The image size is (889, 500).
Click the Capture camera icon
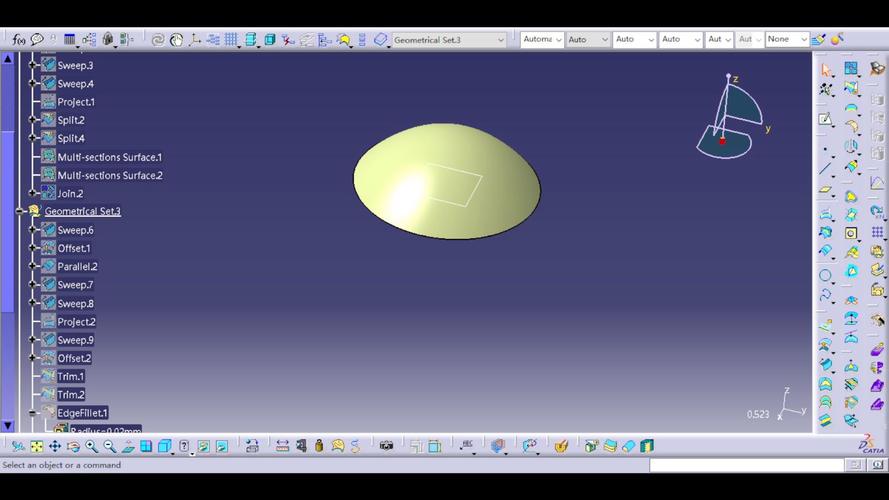(386, 446)
